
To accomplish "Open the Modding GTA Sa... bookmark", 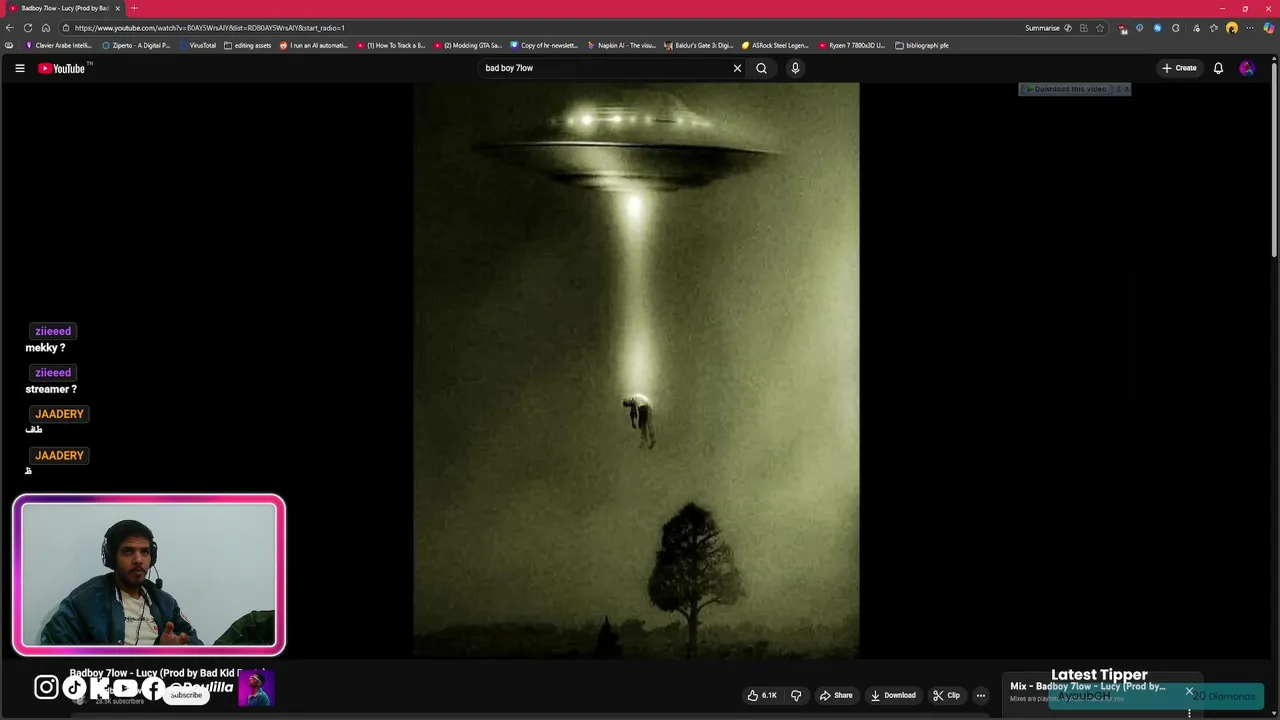I will [468, 45].
